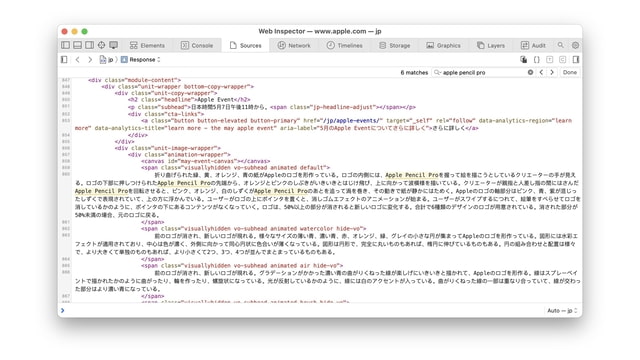640x360 pixels.
Task: Click the Done button
Action: [570, 72]
